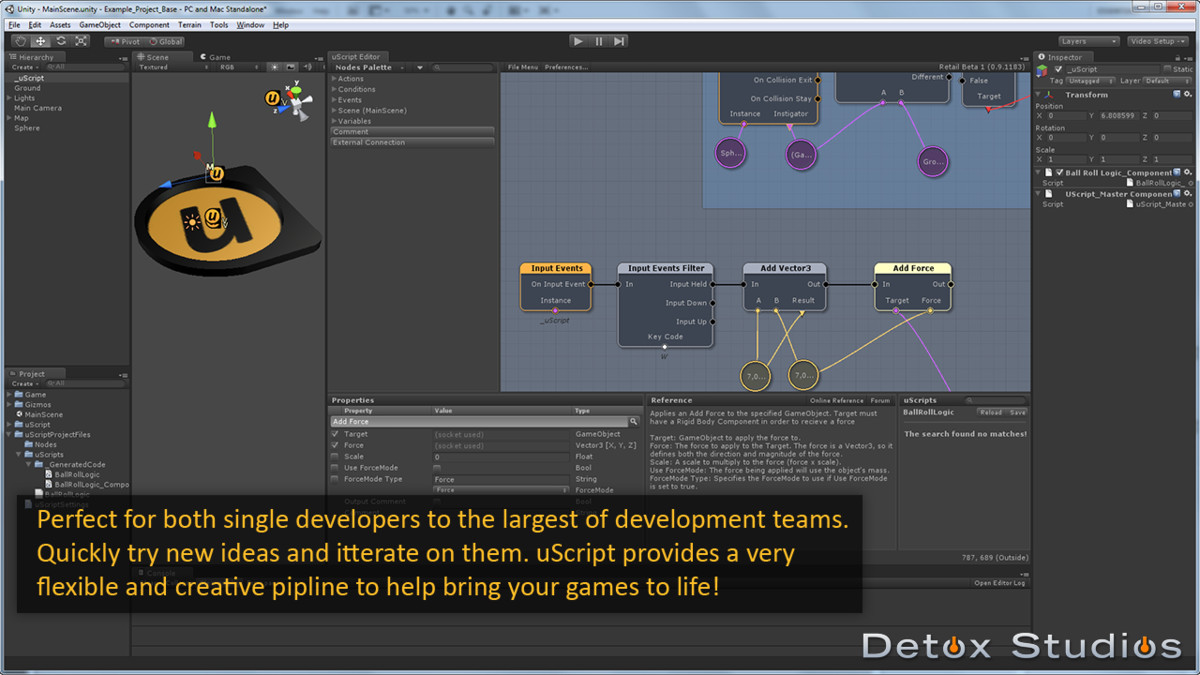Select the Hand tool in the toolbar
This screenshot has width=1200, height=675.
click(20, 41)
